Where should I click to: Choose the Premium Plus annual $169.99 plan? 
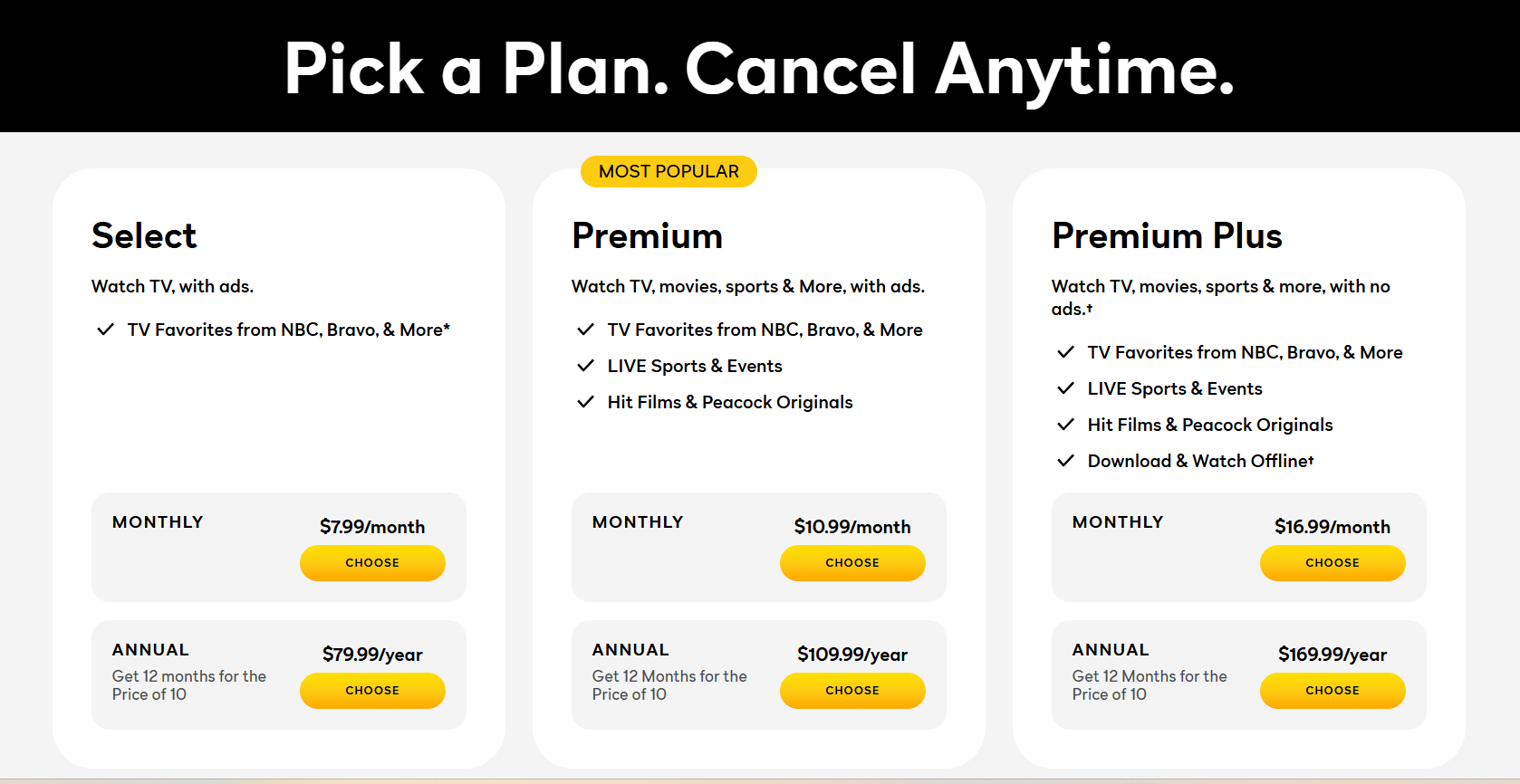(1332, 690)
